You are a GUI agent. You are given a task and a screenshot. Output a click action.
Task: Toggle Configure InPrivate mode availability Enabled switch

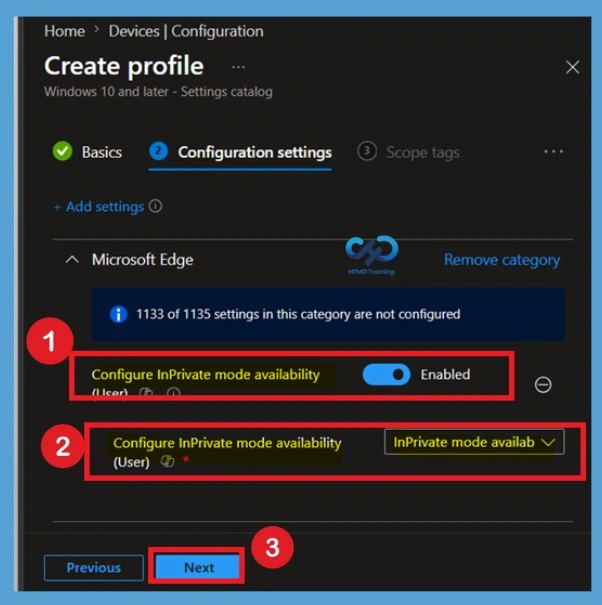click(x=386, y=374)
